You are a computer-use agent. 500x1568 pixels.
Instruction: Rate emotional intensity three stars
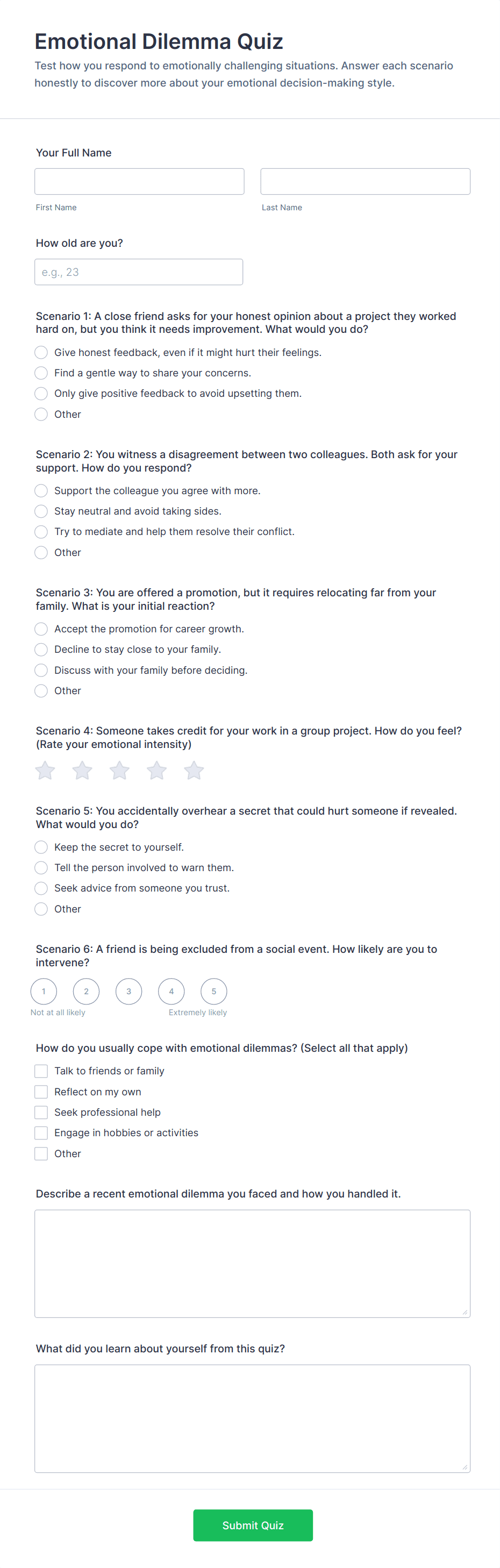(119, 771)
